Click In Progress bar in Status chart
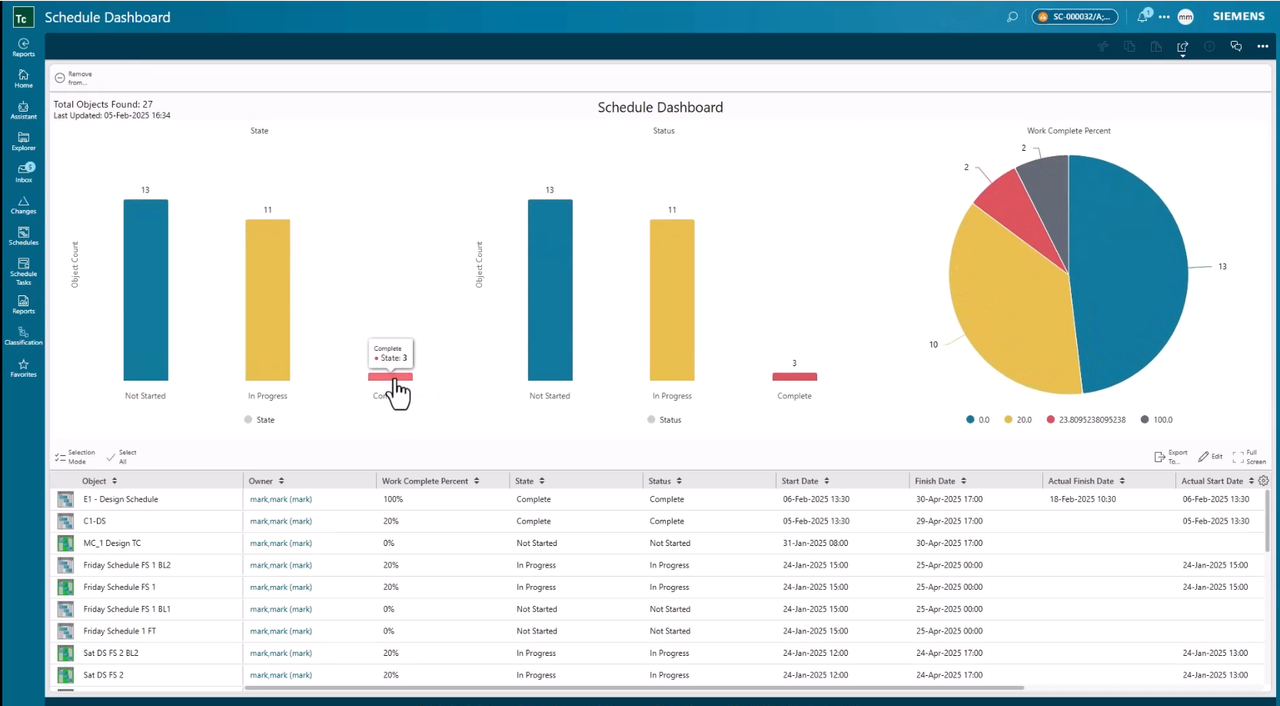 click(x=672, y=300)
